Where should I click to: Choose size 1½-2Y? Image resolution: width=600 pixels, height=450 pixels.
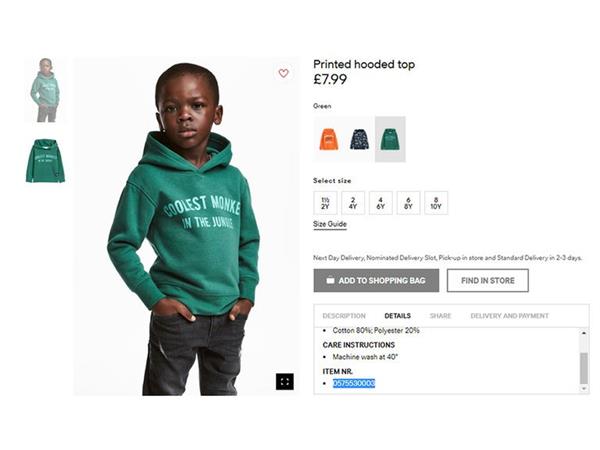(x=325, y=203)
